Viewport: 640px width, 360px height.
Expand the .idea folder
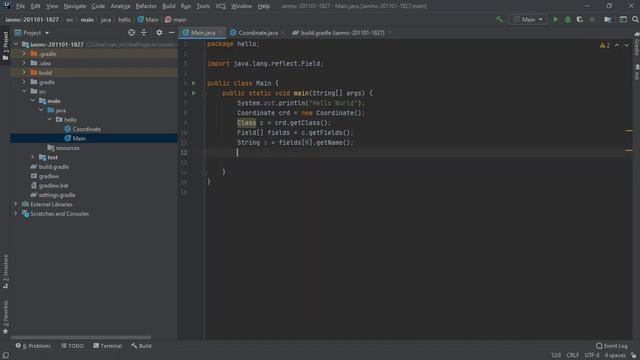[24, 63]
